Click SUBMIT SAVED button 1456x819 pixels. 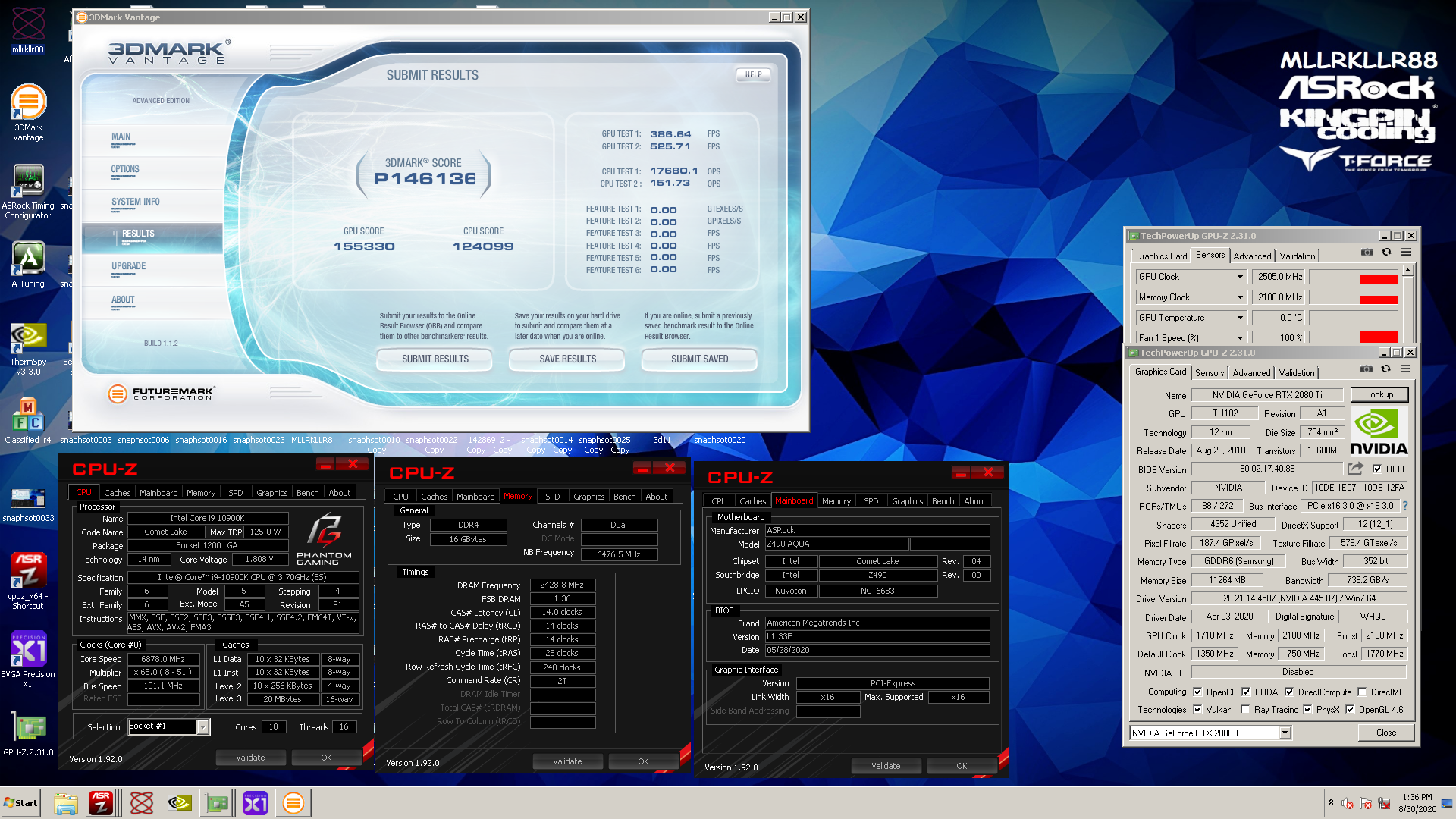click(699, 359)
